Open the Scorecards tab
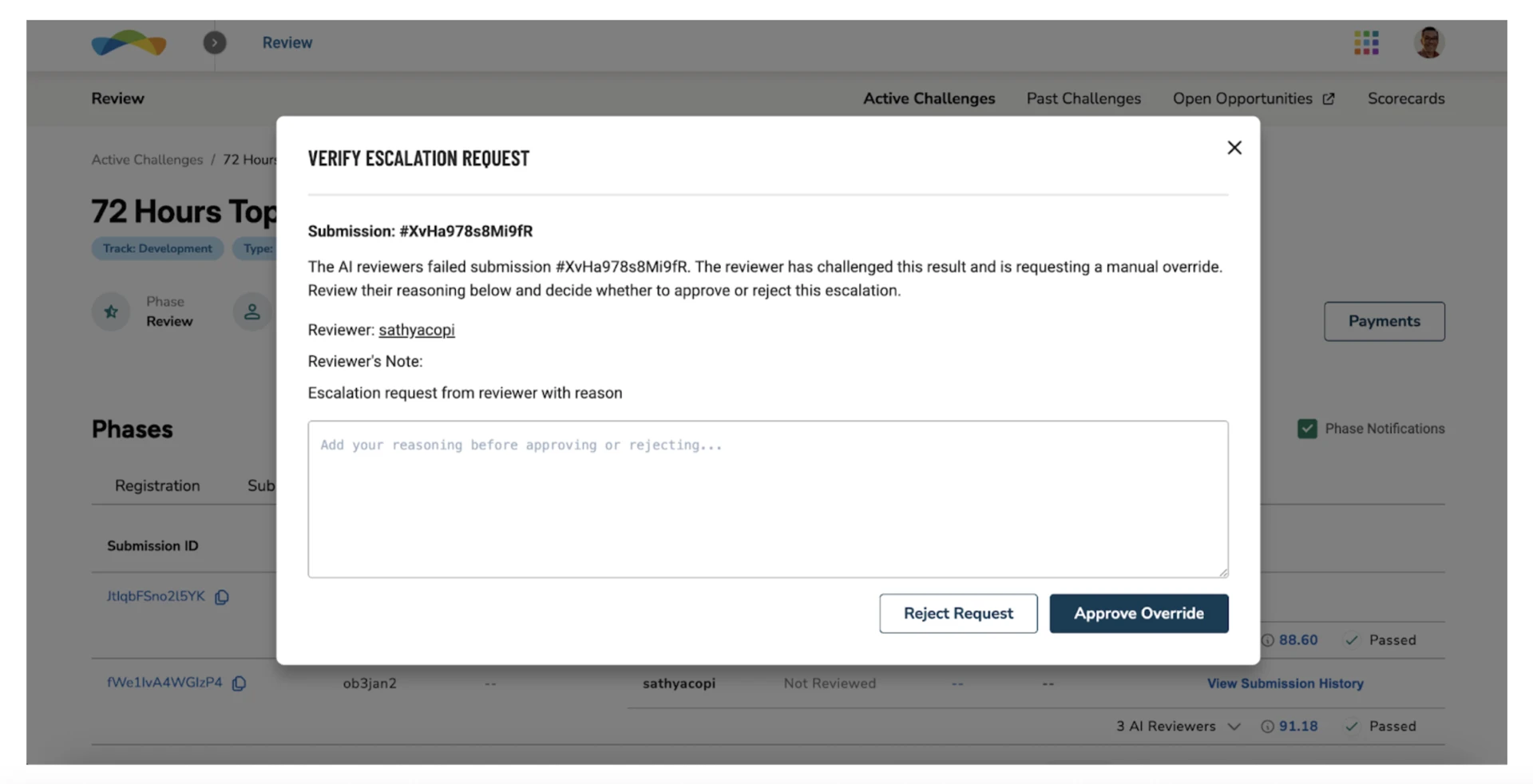Image resolution: width=1533 pixels, height=784 pixels. pos(1406,98)
